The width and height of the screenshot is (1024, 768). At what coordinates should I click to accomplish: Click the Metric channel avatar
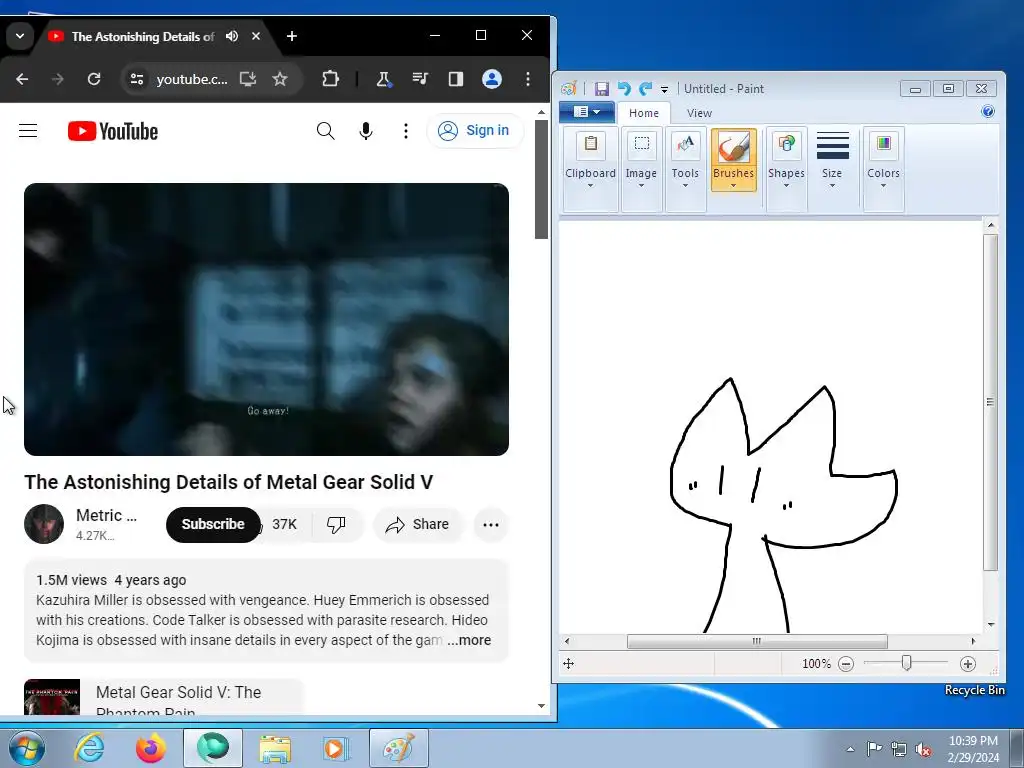pyautogui.click(x=44, y=524)
